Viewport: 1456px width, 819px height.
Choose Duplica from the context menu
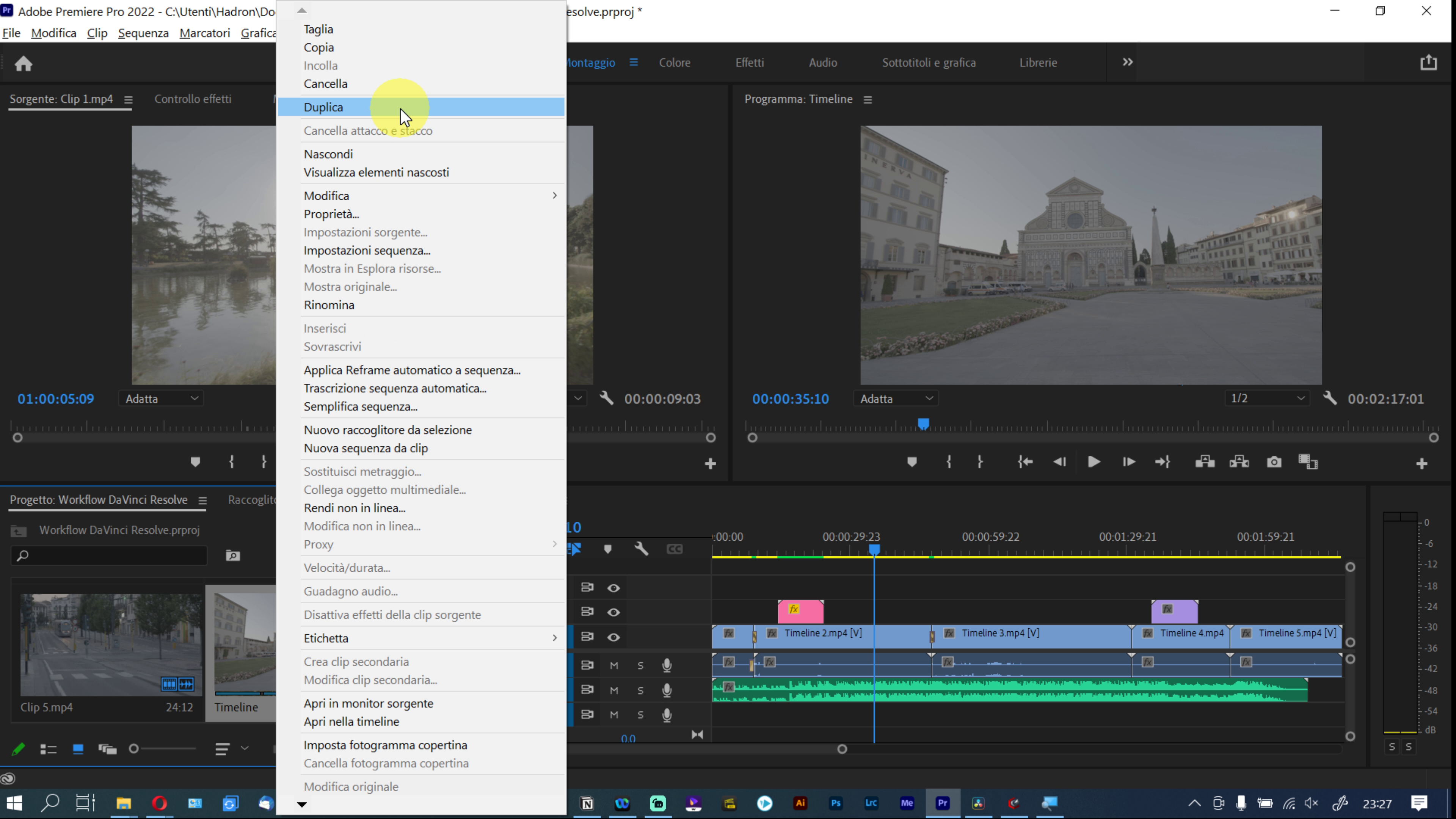[x=421, y=107]
